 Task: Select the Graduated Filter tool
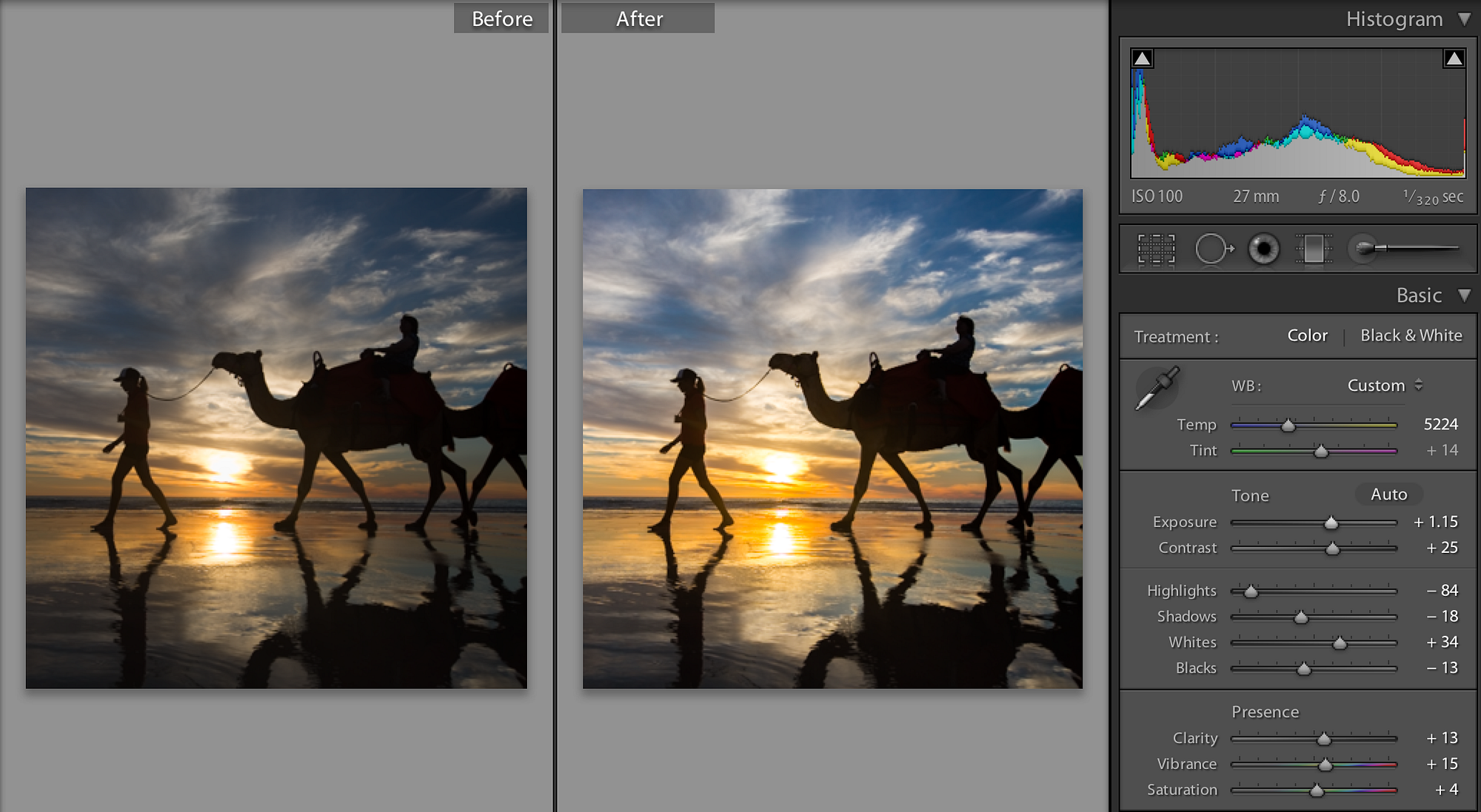(1314, 249)
